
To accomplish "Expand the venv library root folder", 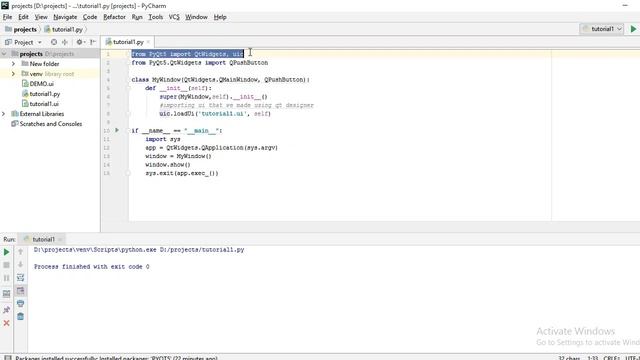I will [13, 74].
